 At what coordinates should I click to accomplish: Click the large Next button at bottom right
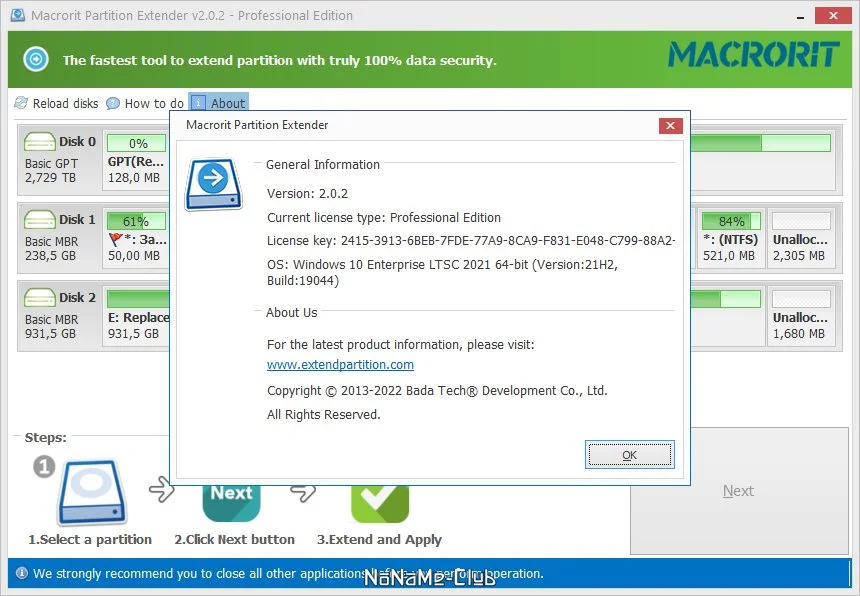[739, 491]
